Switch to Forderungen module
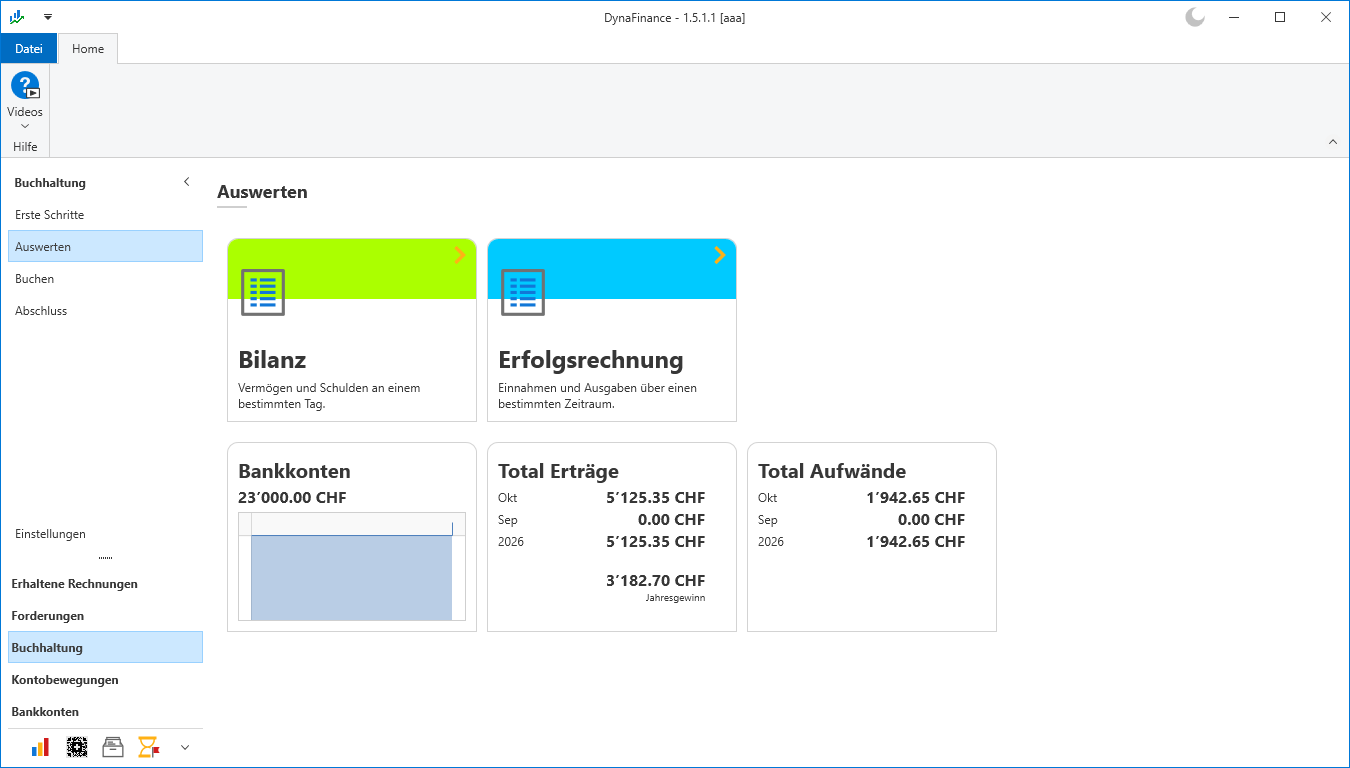1350x768 pixels. coord(105,616)
